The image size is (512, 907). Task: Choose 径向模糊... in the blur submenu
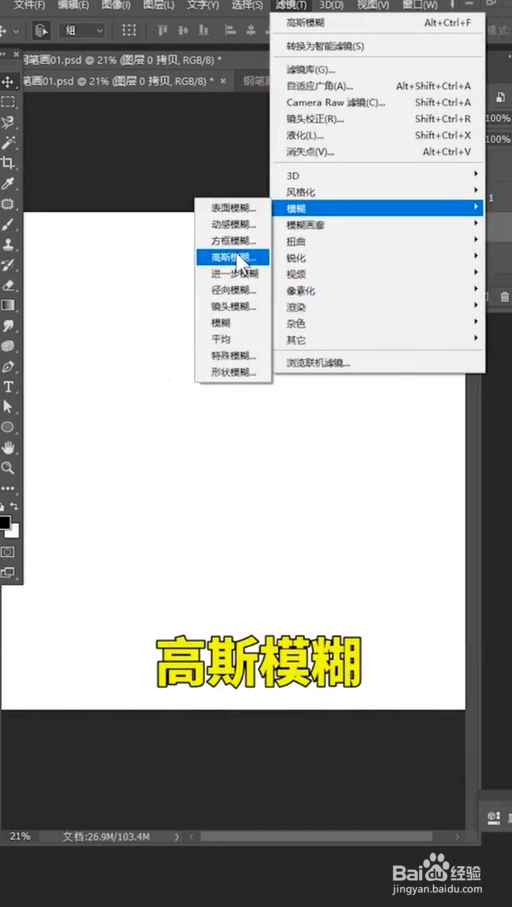coord(233,290)
